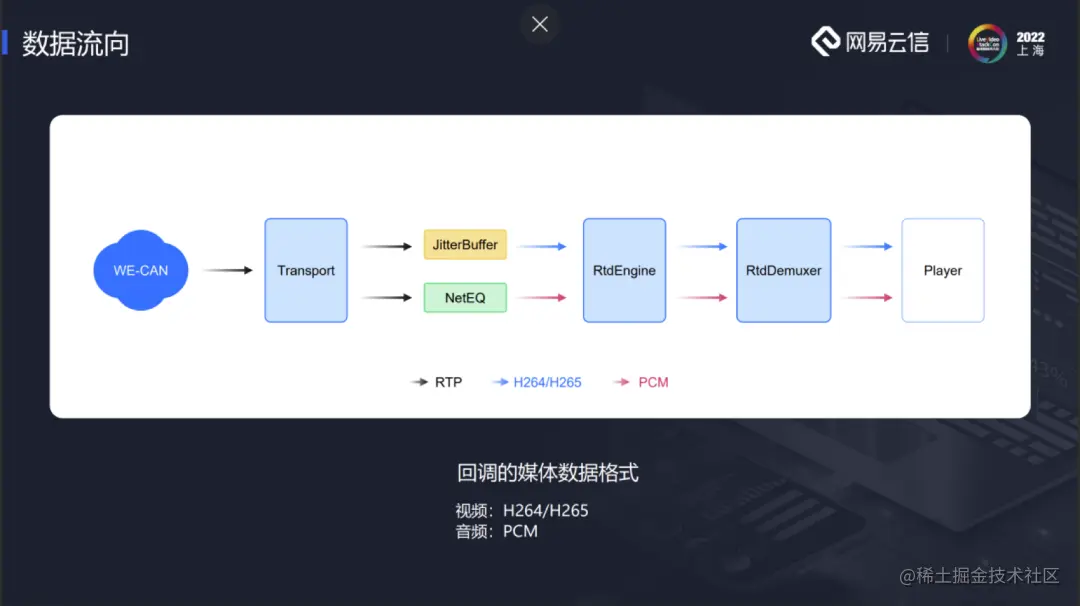Click the round 2022 conference badge icon

coord(987,43)
